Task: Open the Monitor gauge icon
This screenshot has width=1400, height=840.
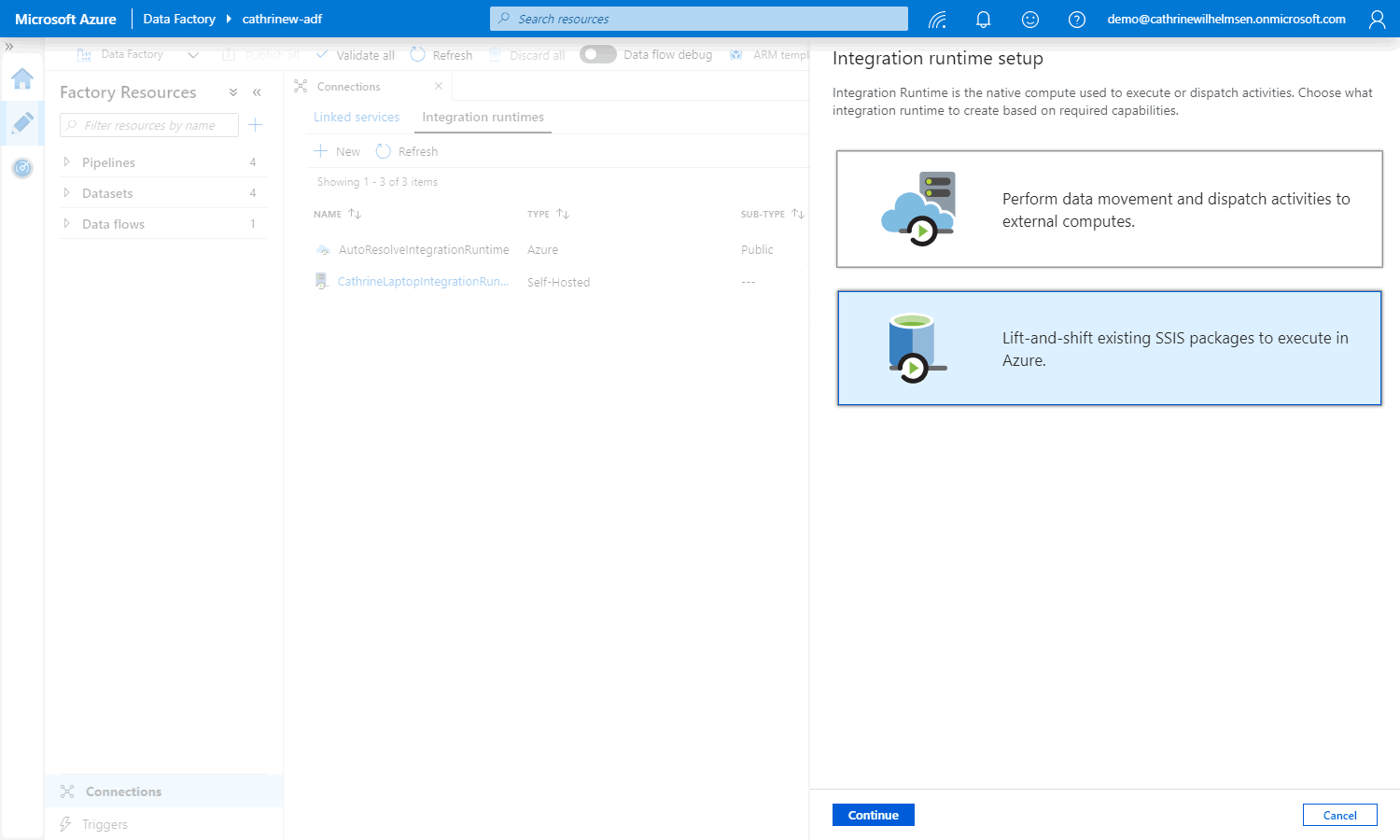Action: tap(22, 168)
